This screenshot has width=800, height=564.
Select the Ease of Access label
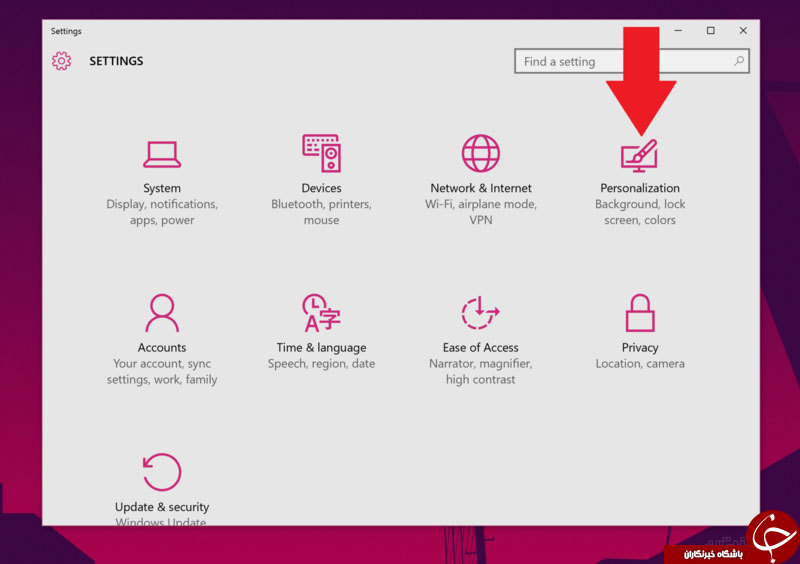(481, 347)
